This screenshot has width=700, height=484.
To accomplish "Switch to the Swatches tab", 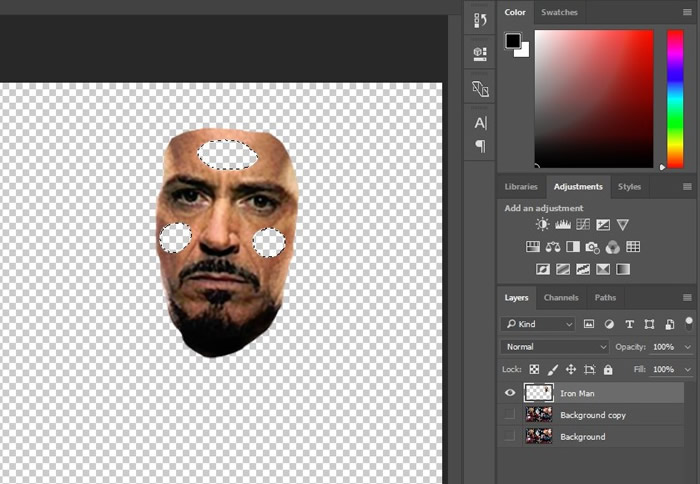I will point(559,12).
